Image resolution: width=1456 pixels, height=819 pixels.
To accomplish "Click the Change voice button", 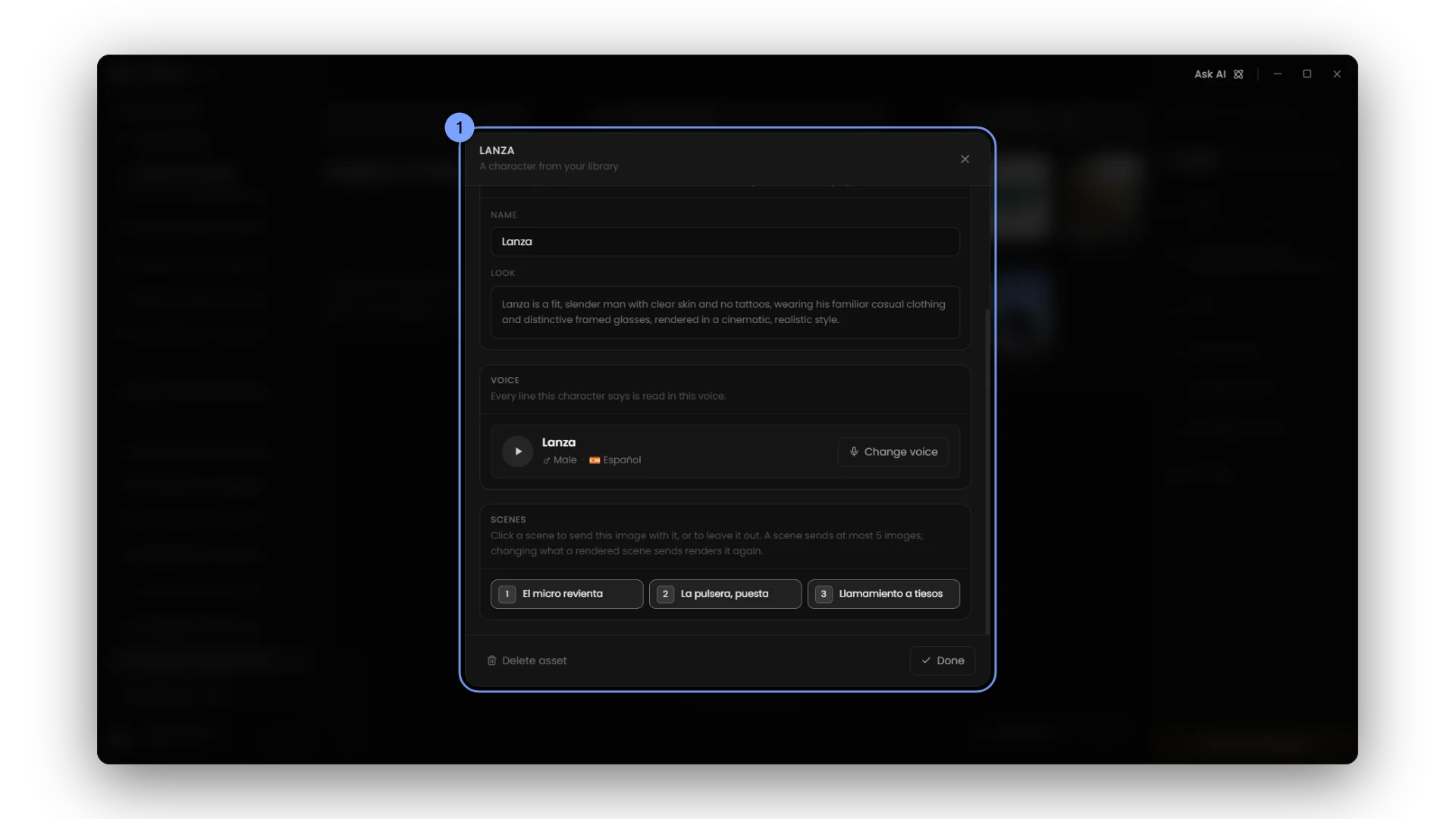I will click(x=893, y=451).
